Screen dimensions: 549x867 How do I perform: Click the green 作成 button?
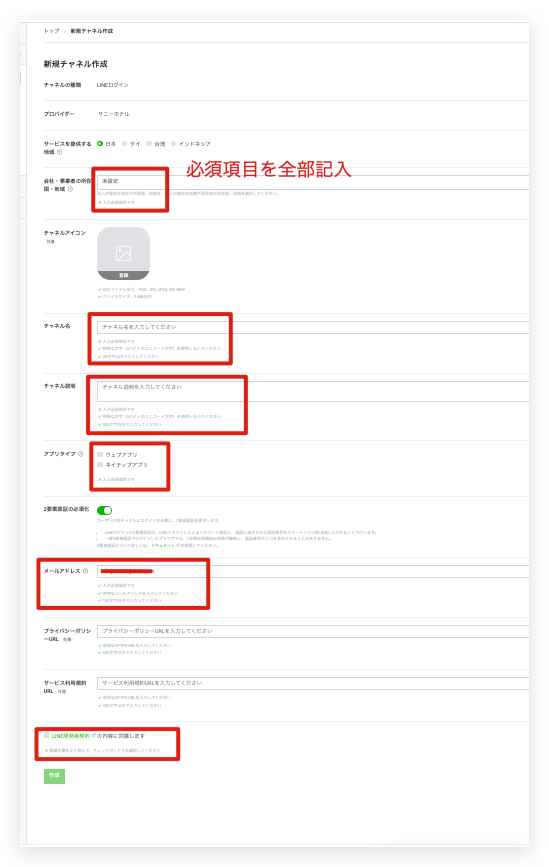click(54, 776)
